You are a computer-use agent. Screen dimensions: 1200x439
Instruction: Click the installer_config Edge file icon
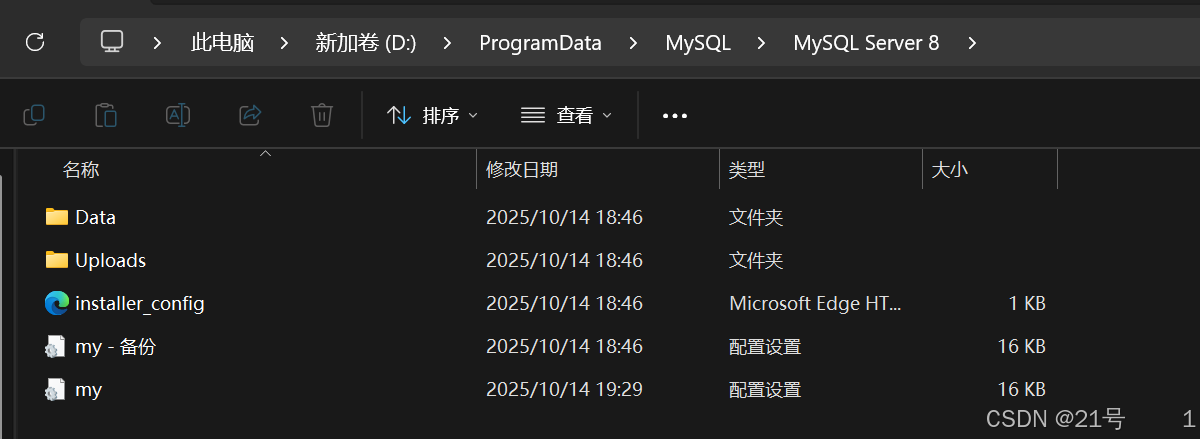56,303
